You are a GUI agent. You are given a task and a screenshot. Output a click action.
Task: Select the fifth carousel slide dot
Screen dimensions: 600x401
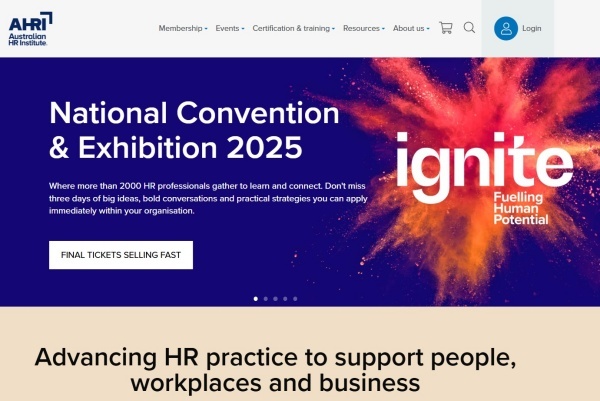pos(295,299)
